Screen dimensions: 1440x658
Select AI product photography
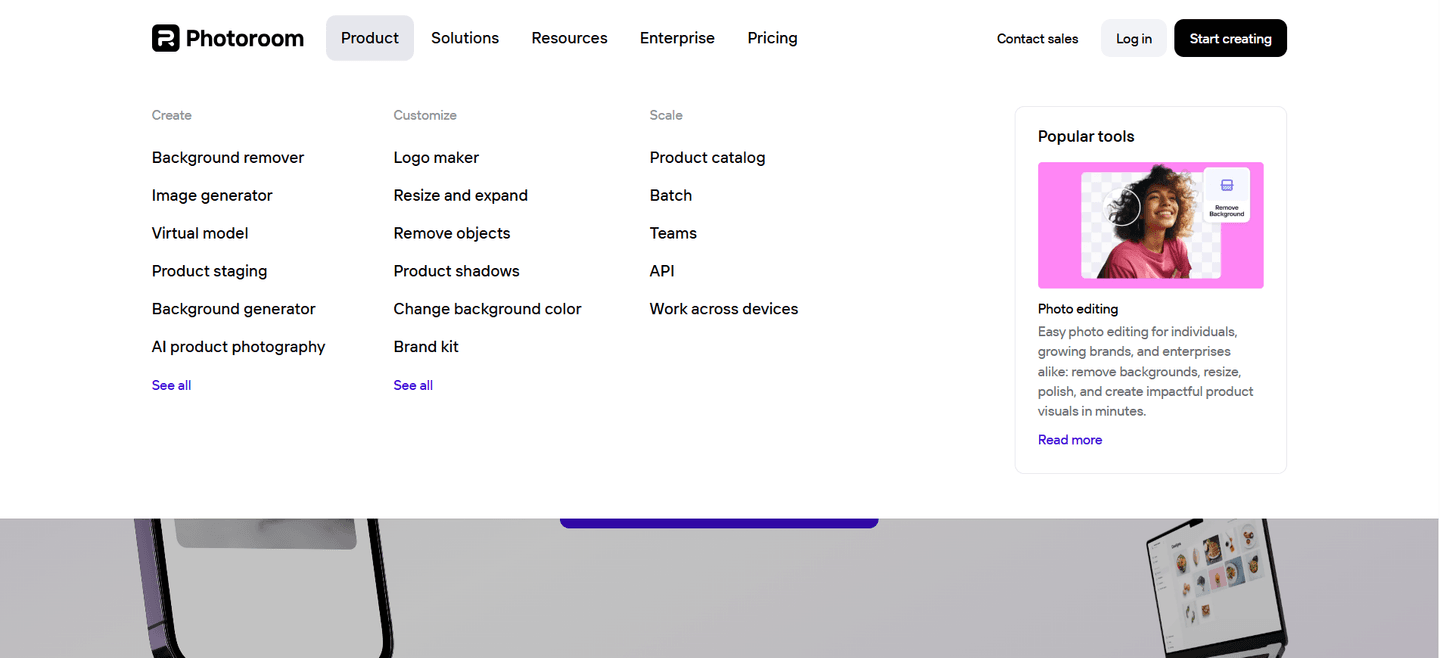(238, 347)
